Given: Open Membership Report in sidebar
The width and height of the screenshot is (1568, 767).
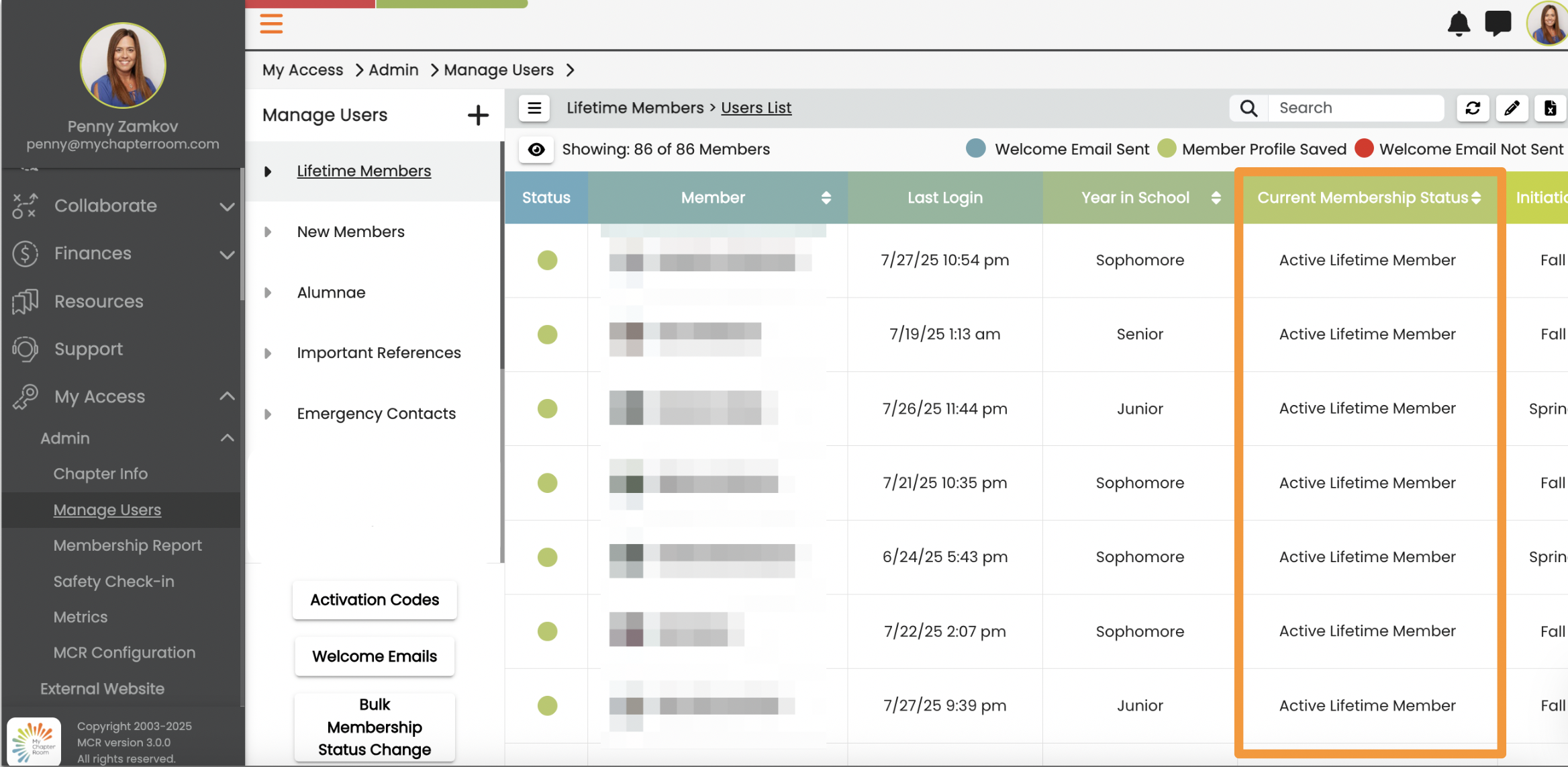Looking at the screenshot, I should pyautogui.click(x=128, y=545).
